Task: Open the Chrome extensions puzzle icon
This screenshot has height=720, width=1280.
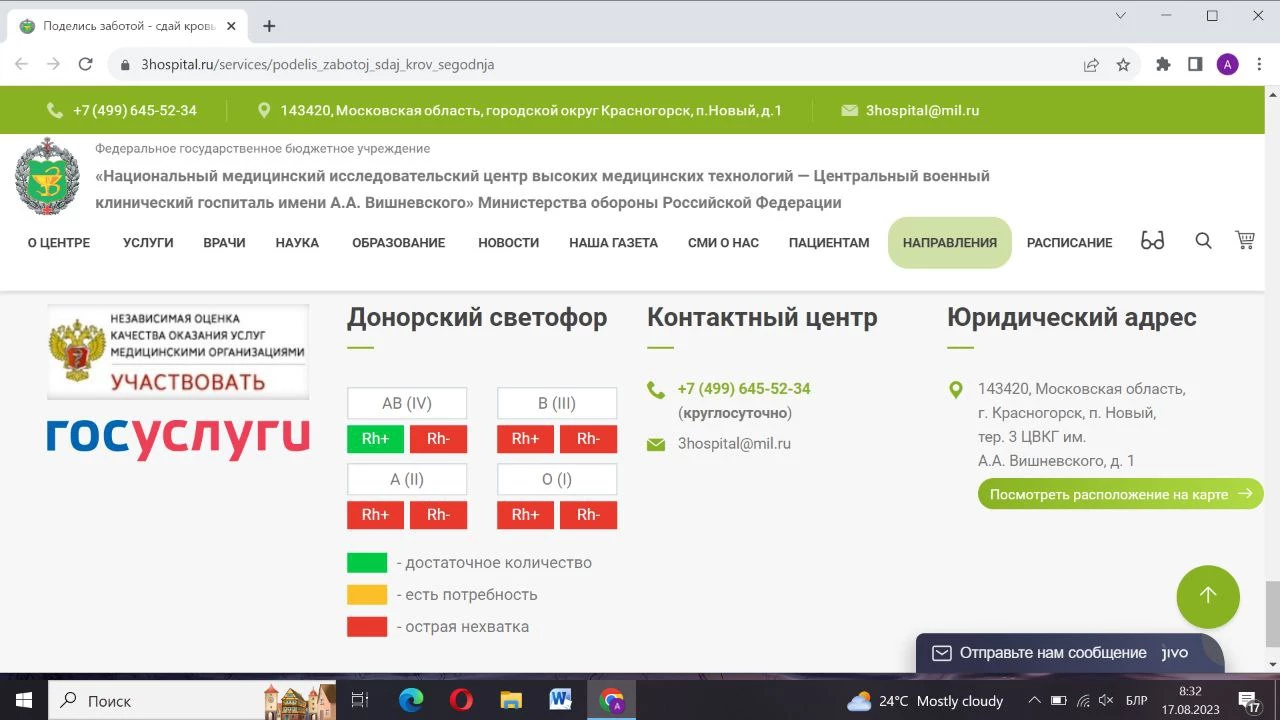Action: click(1163, 65)
